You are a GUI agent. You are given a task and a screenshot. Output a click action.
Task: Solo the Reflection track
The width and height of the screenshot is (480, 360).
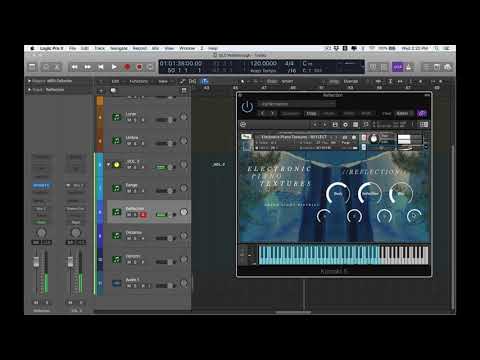(x=136, y=215)
